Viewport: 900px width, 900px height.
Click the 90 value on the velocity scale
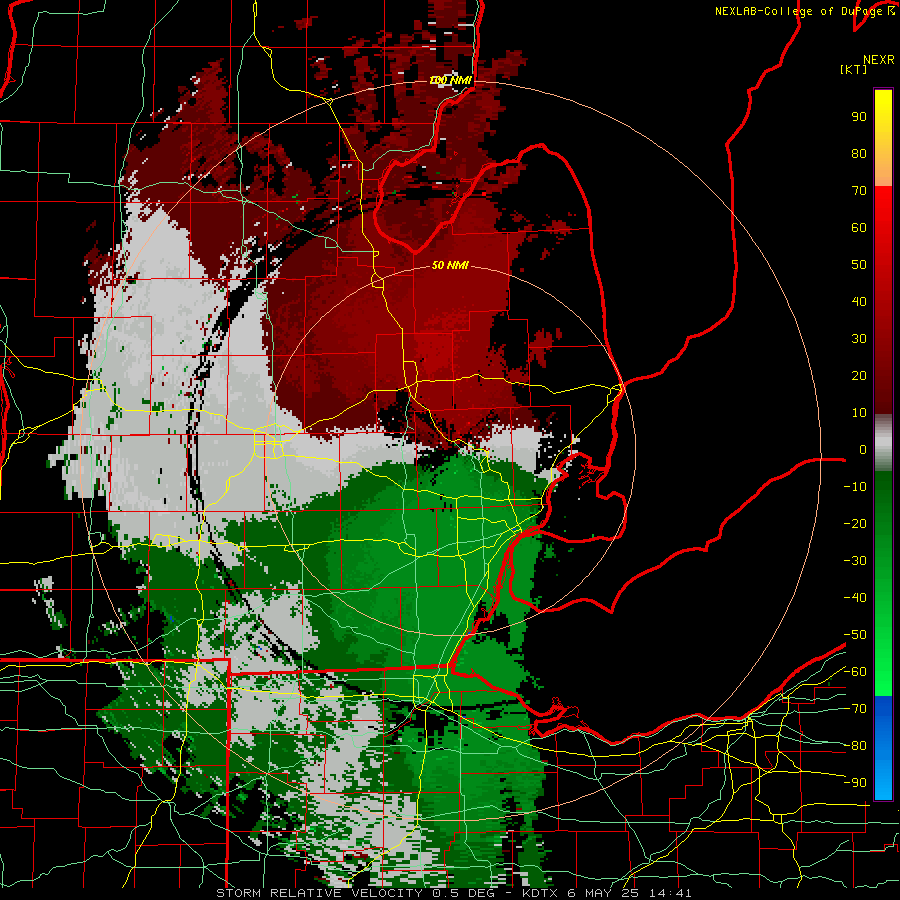pyautogui.click(x=859, y=117)
